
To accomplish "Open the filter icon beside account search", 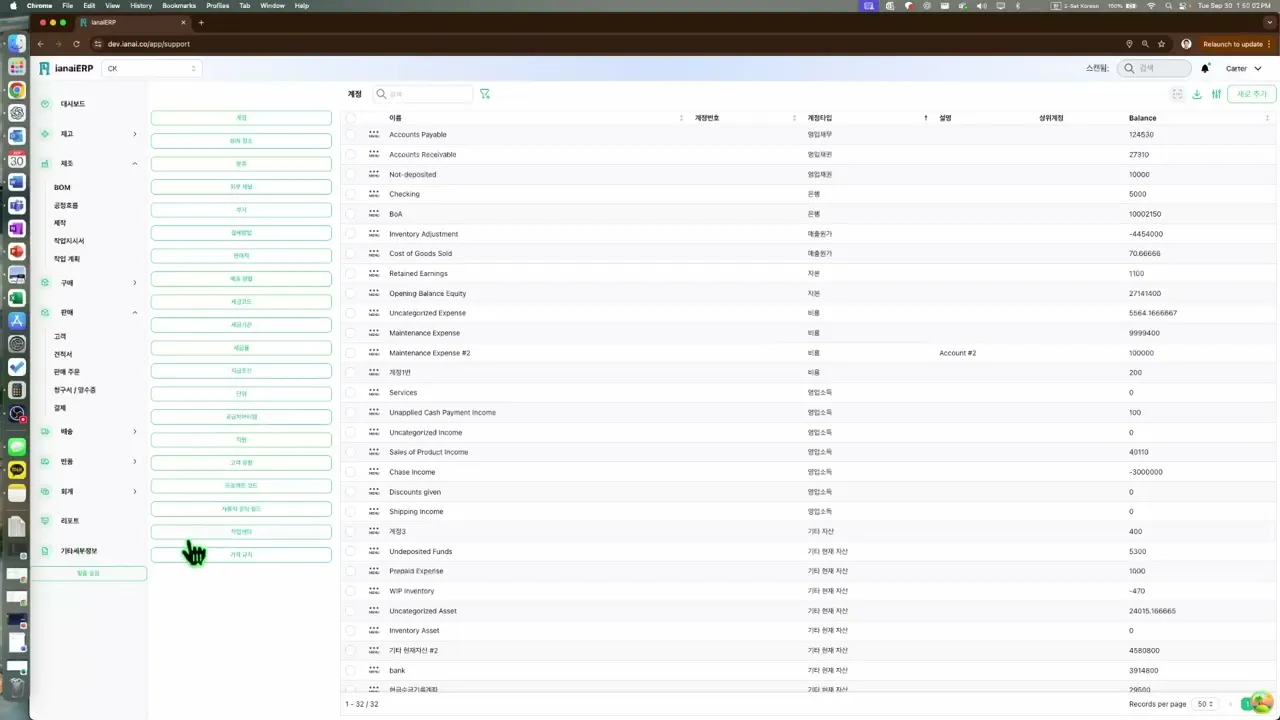I will [485, 94].
